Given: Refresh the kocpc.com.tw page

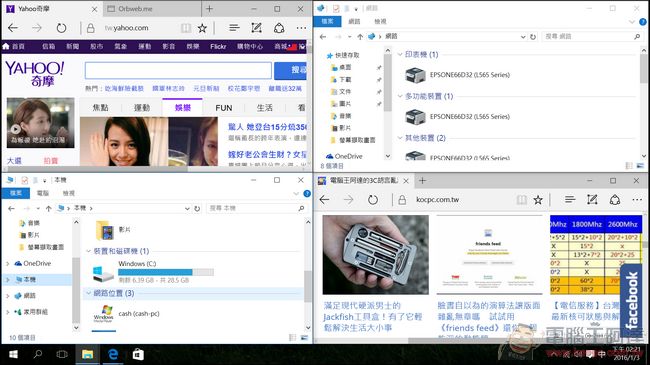Looking at the screenshot, I should tap(373, 200).
